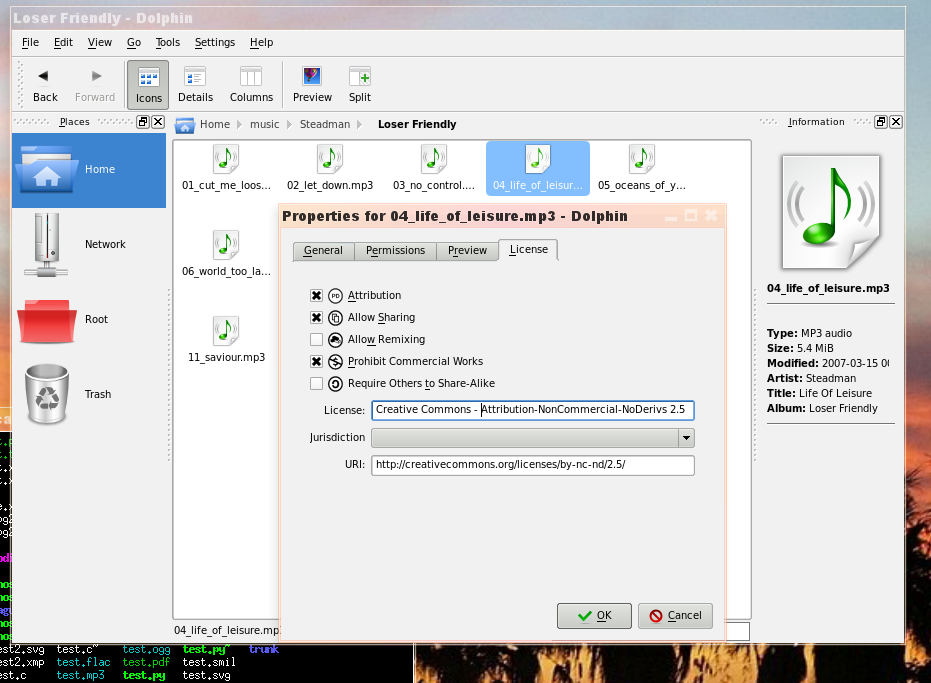The image size is (931, 683).
Task: Expand breadcrumb arrow after Home
Action: pyautogui.click(x=240, y=125)
